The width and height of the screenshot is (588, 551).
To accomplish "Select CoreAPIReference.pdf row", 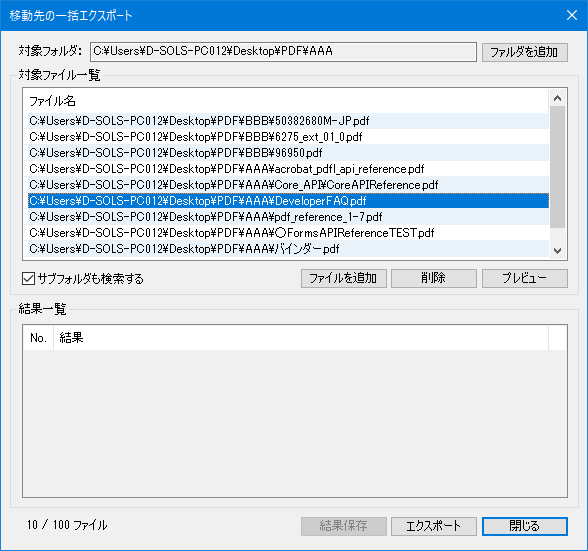I will coord(288,185).
